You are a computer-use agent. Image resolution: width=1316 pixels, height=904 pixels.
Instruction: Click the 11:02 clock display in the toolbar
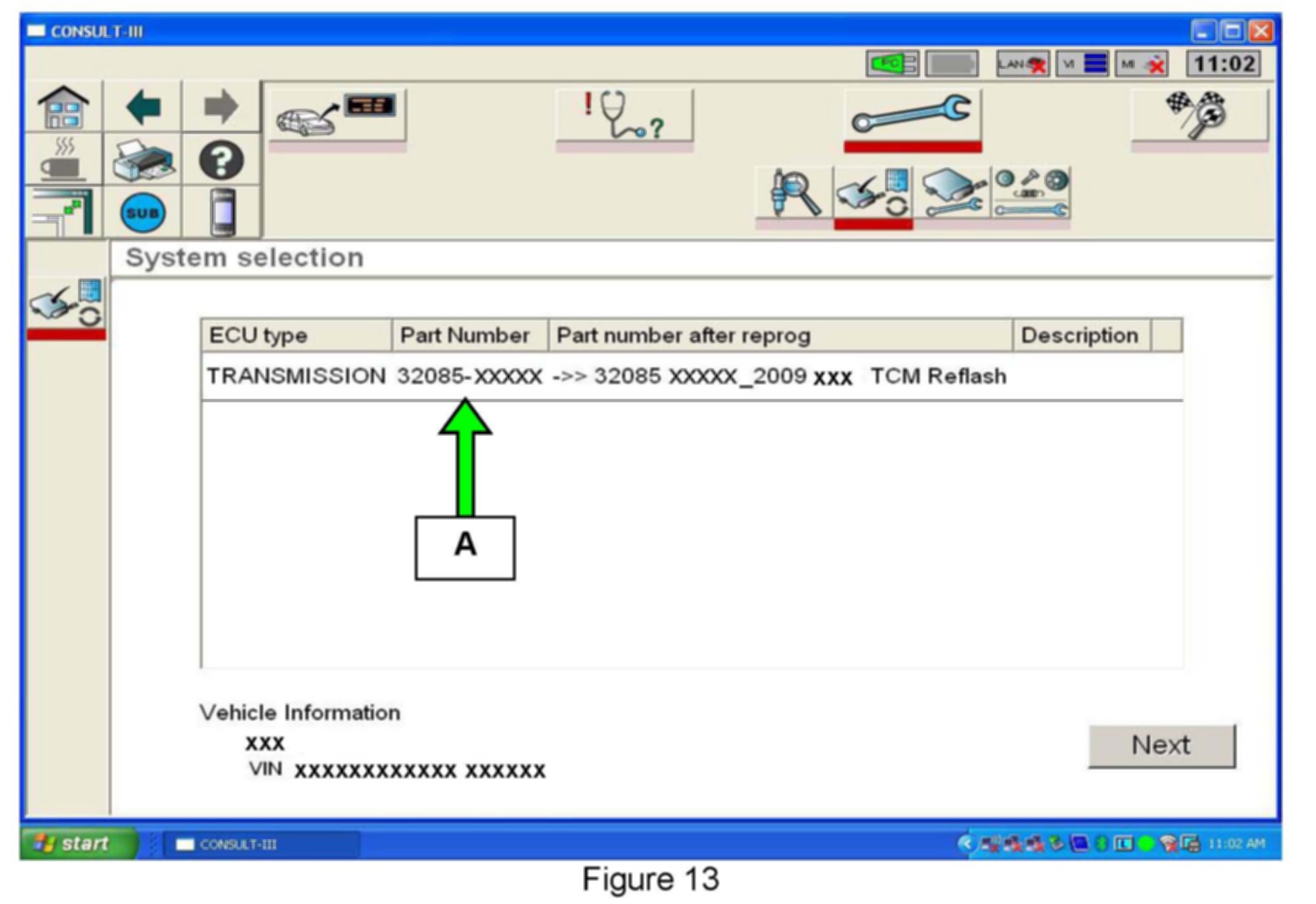coord(1224,64)
